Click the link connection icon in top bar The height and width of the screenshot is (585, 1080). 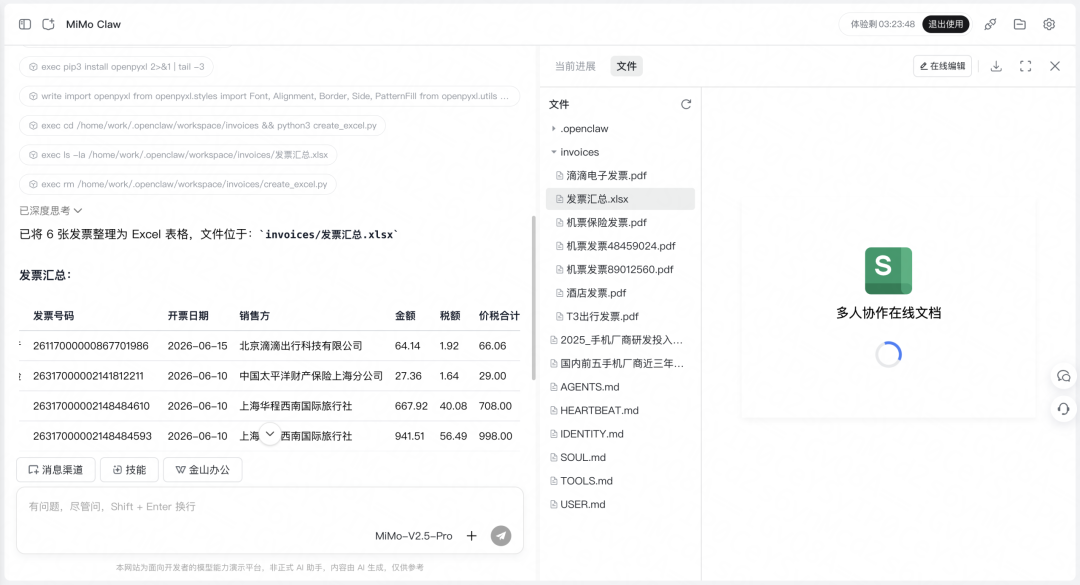990,24
